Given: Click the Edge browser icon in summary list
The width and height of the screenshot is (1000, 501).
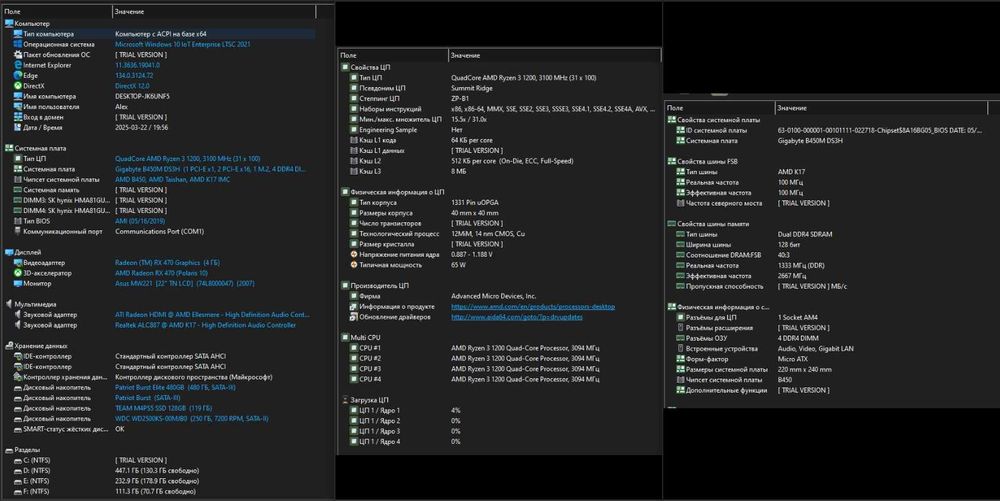Looking at the screenshot, I should click(x=18, y=75).
